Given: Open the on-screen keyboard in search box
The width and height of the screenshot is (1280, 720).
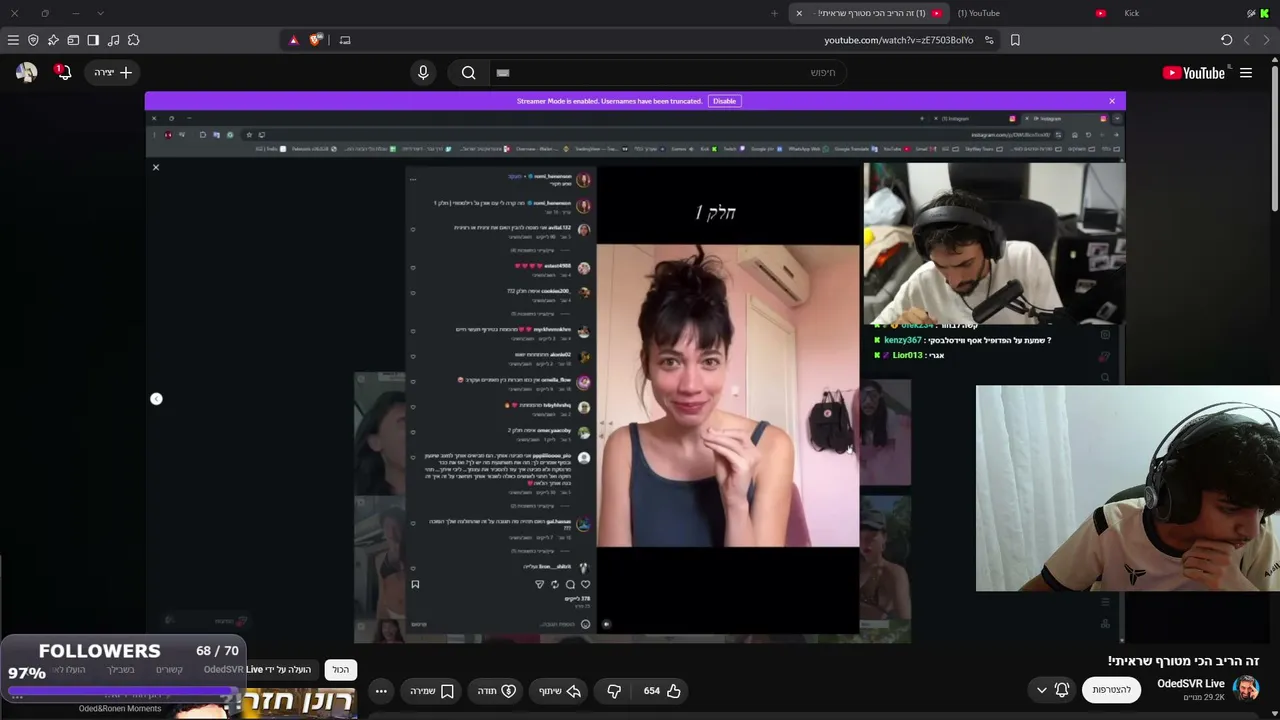Looking at the screenshot, I should 503,72.
